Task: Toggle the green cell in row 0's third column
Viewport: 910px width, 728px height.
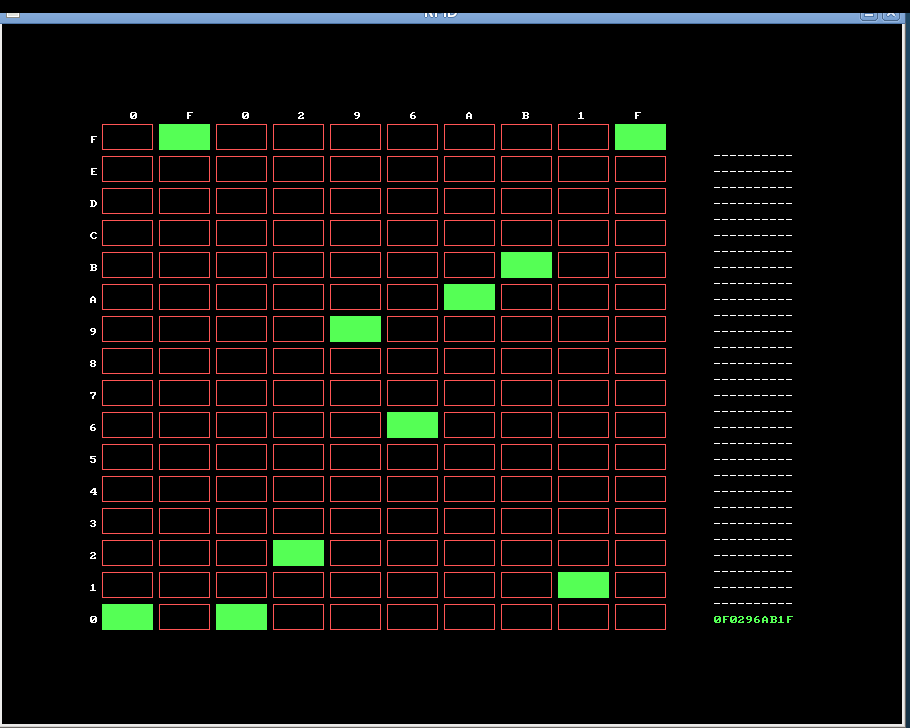Action: [241, 617]
